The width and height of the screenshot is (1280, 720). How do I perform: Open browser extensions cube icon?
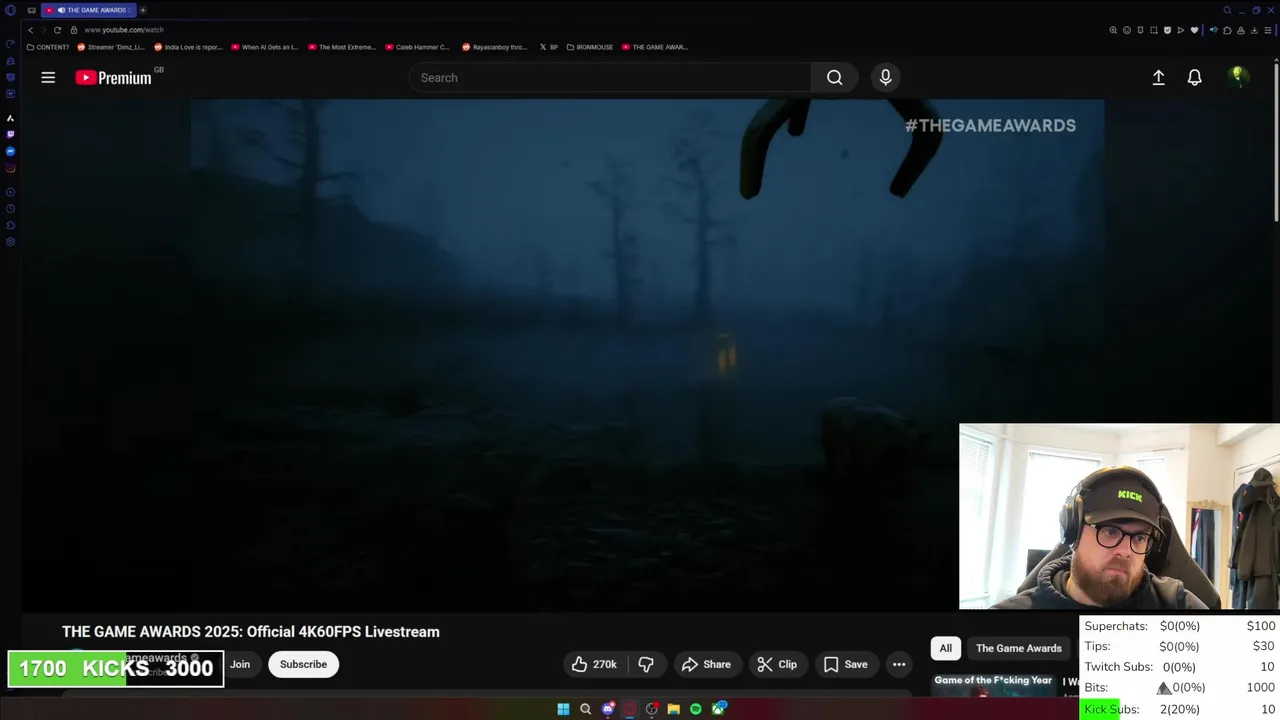coord(1227,30)
